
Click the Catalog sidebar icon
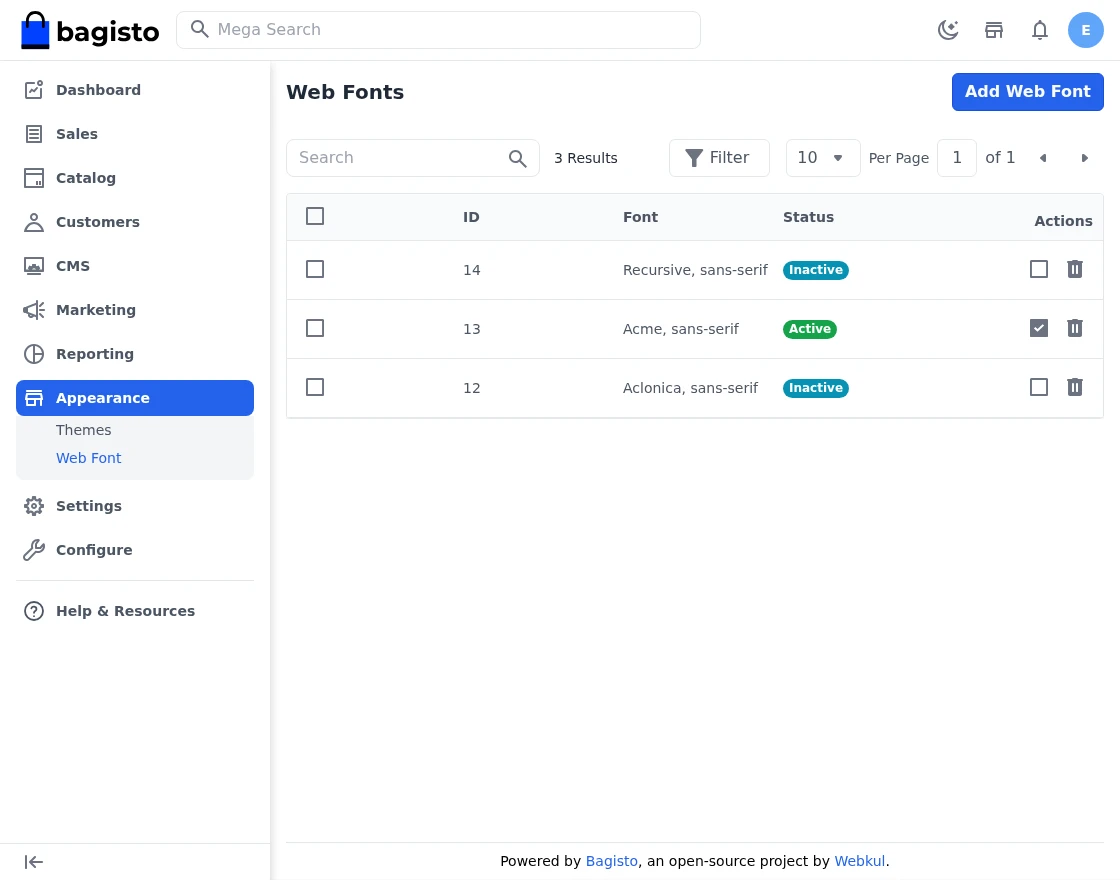pyautogui.click(x=34, y=178)
